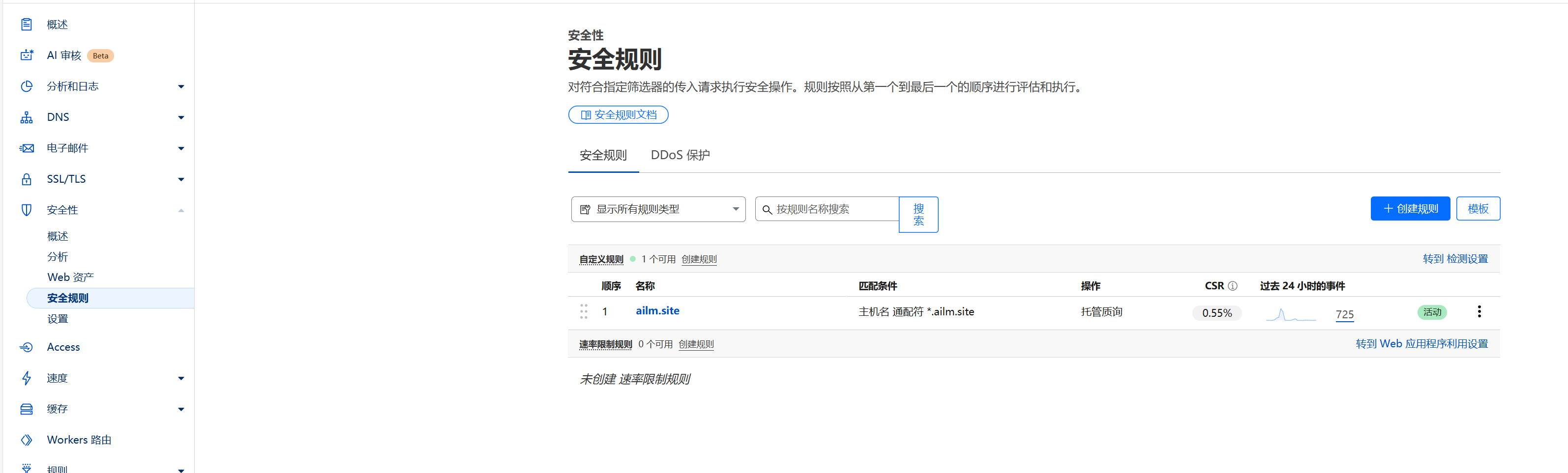
Task: Click the 创建规则 blue button
Action: tap(1409, 209)
